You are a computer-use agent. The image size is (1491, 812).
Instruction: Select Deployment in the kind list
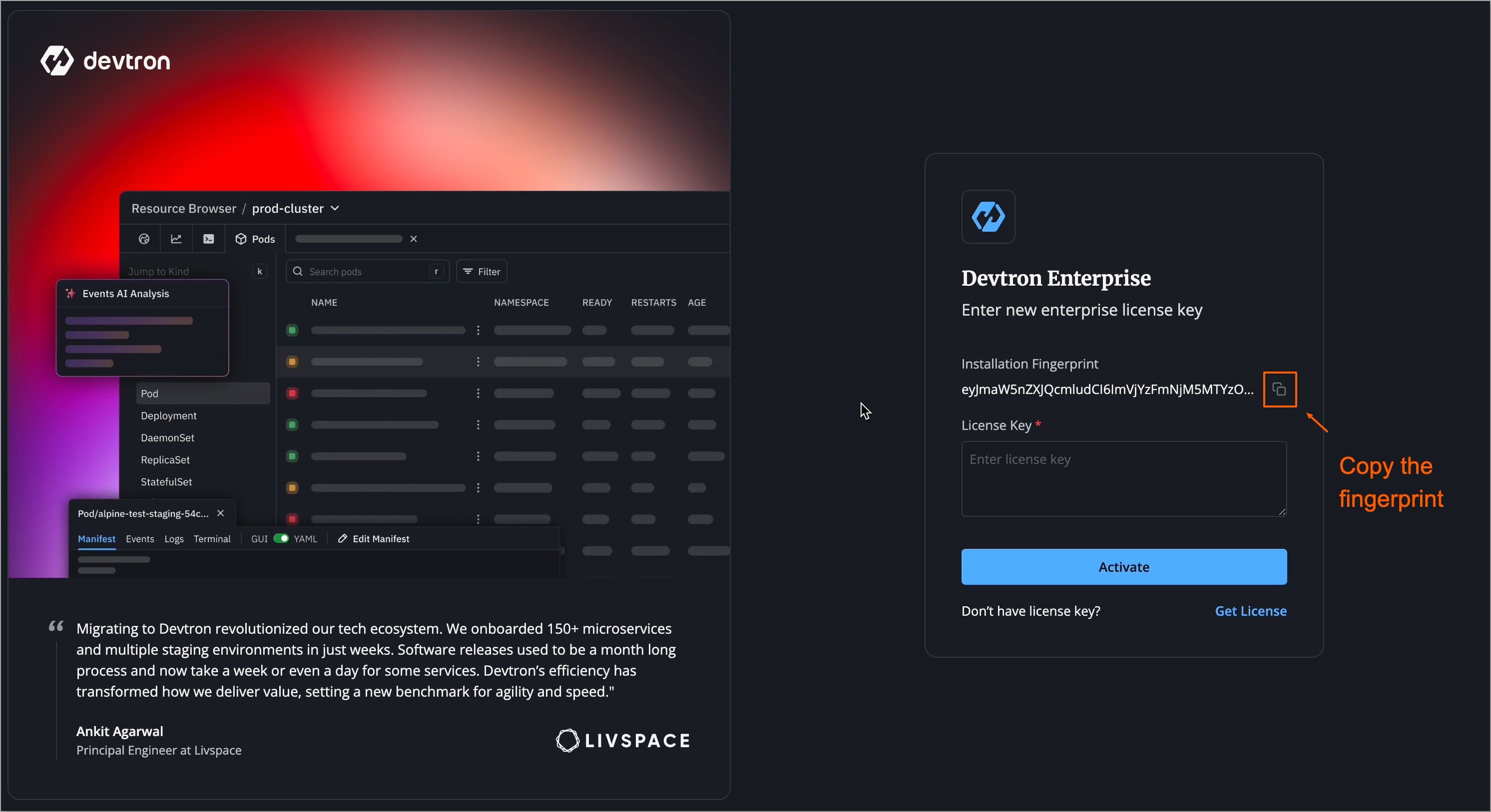[168, 415]
